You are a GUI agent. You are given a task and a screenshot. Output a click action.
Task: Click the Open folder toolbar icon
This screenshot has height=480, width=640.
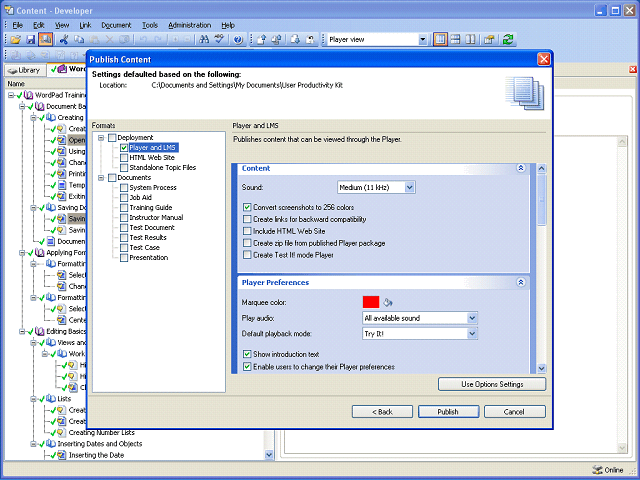[16, 40]
